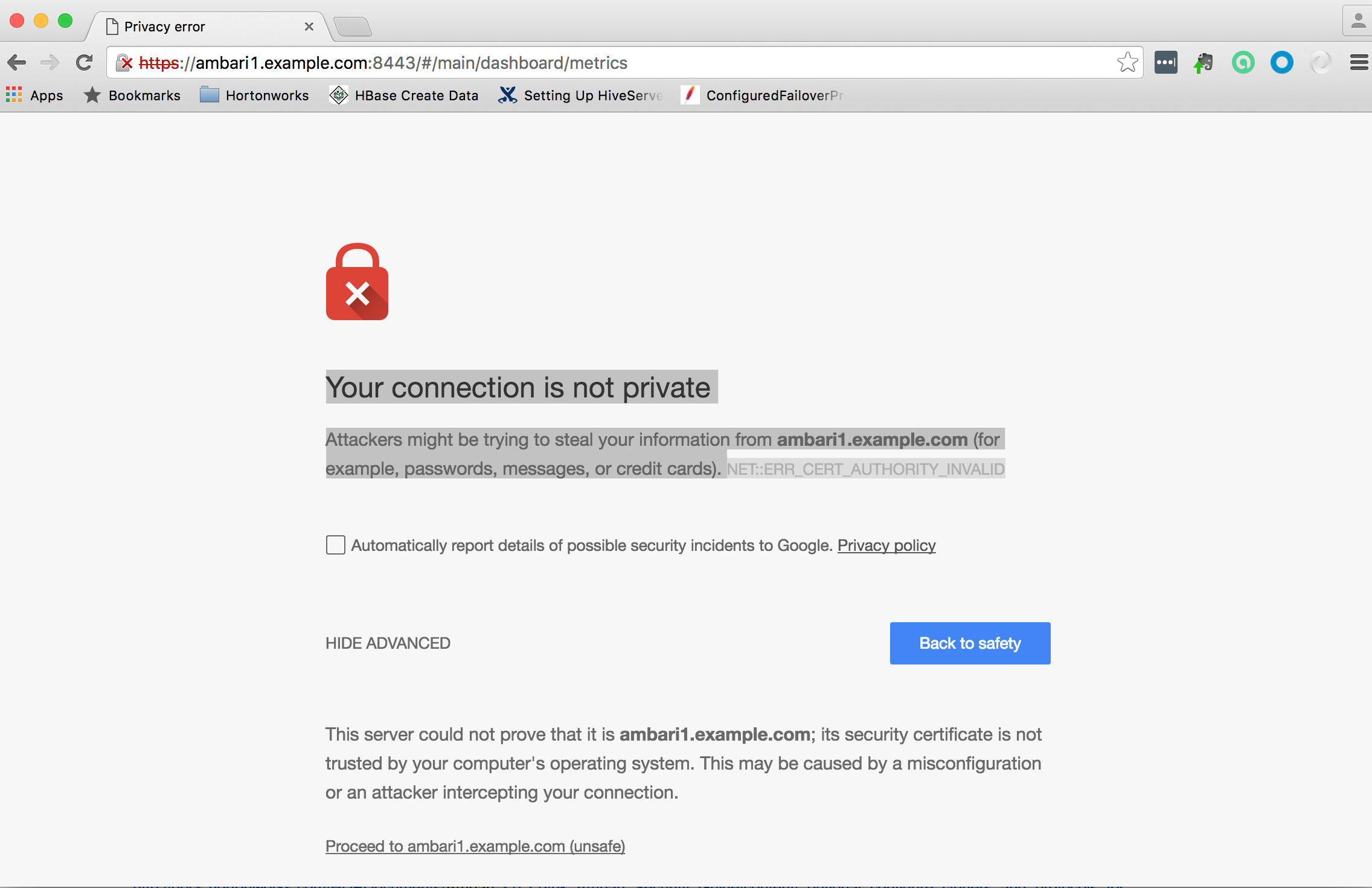Image resolution: width=1372 pixels, height=888 pixels.
Task: Open the Bookmarks star folder
Action: [132, 95]
